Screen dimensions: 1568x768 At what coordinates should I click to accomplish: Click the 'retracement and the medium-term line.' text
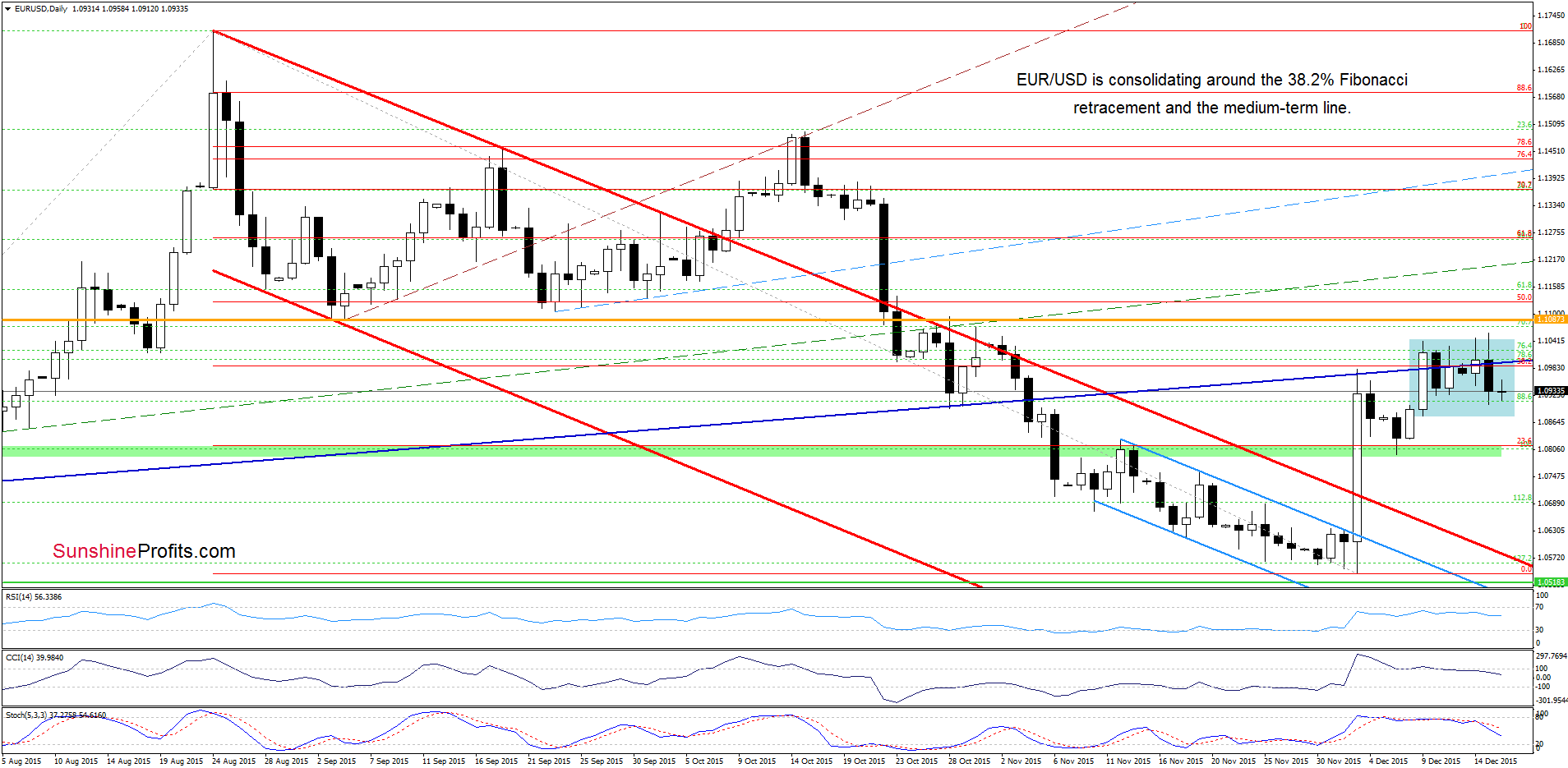(x=1212, y=108)
